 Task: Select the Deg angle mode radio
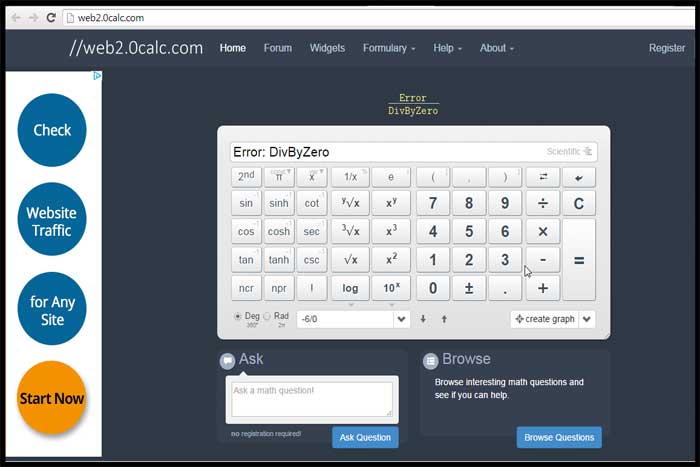point(238,316)
